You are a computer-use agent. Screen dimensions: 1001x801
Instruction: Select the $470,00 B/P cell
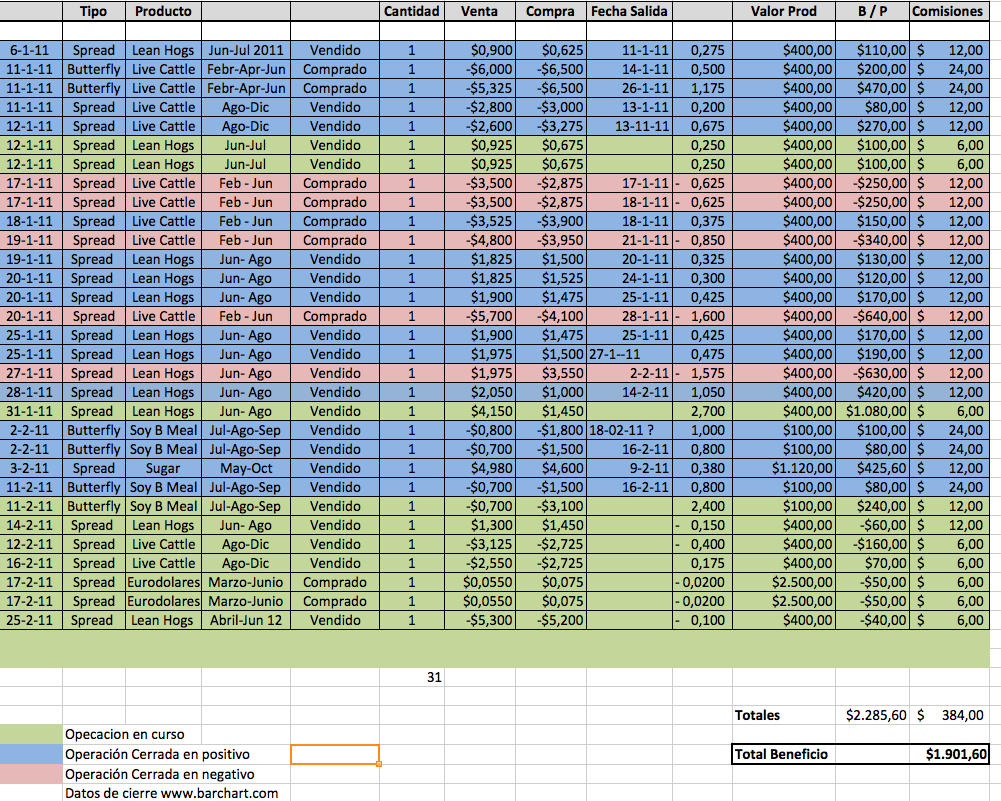(872, 88)
